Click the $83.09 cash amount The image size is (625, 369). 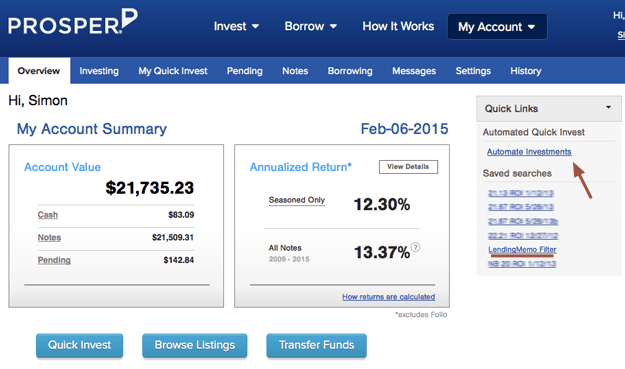coord(181,215)
